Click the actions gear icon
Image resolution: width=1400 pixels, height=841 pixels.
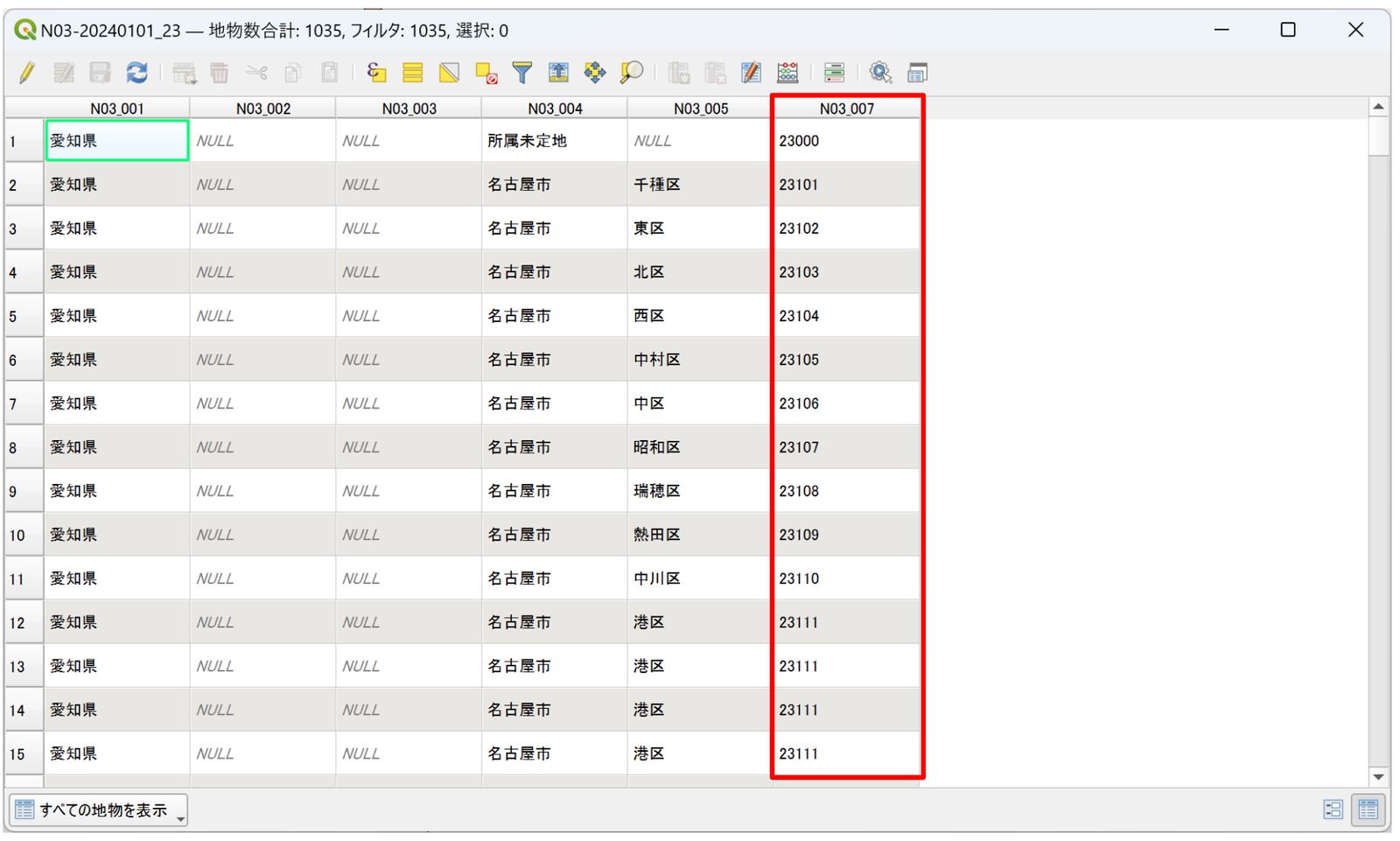[x=880, y=73]
